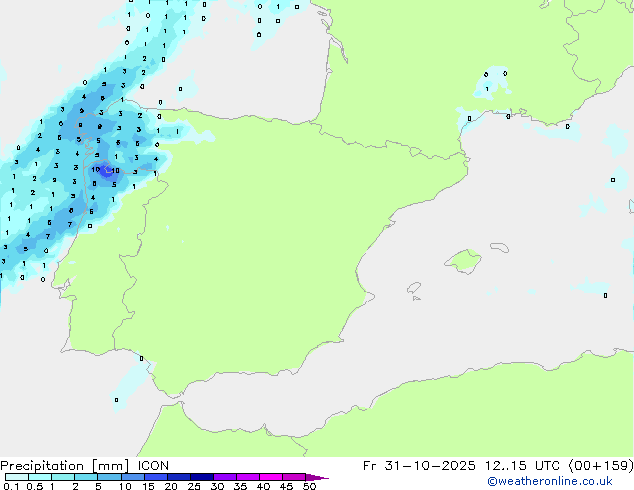The width and height of the screenshot is (634, 490).
Task: Select the 30–35 mm purple legend swatch
Action: [x=224, y=477]
